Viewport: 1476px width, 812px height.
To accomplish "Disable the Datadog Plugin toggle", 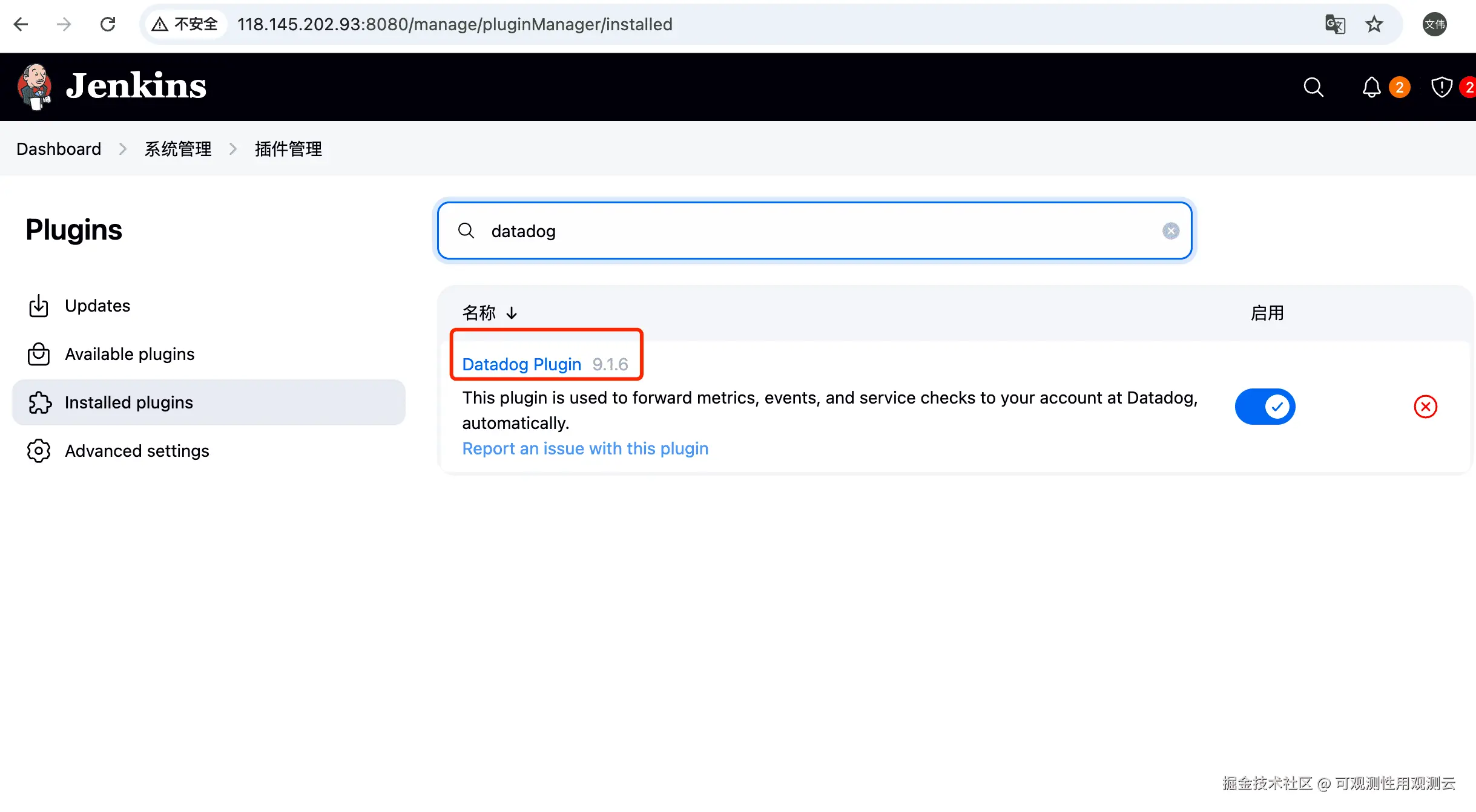I will point(1265,407).
